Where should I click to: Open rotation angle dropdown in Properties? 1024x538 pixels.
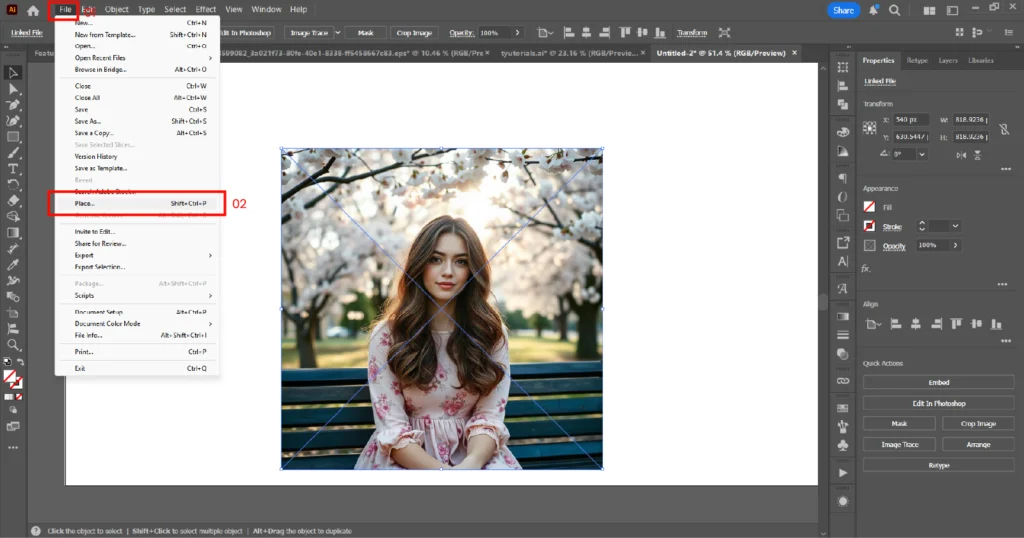pos(921,155)
